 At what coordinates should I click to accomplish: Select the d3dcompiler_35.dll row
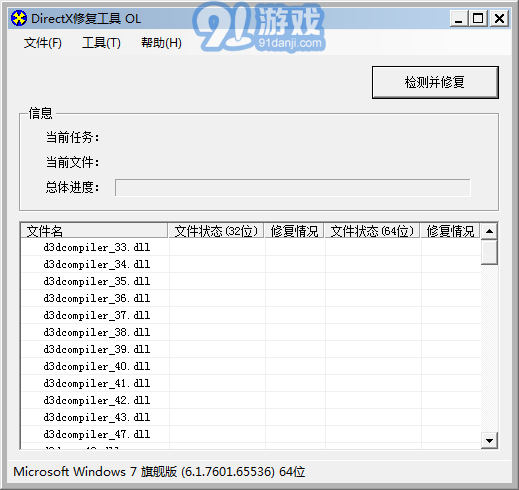(251, 281)
